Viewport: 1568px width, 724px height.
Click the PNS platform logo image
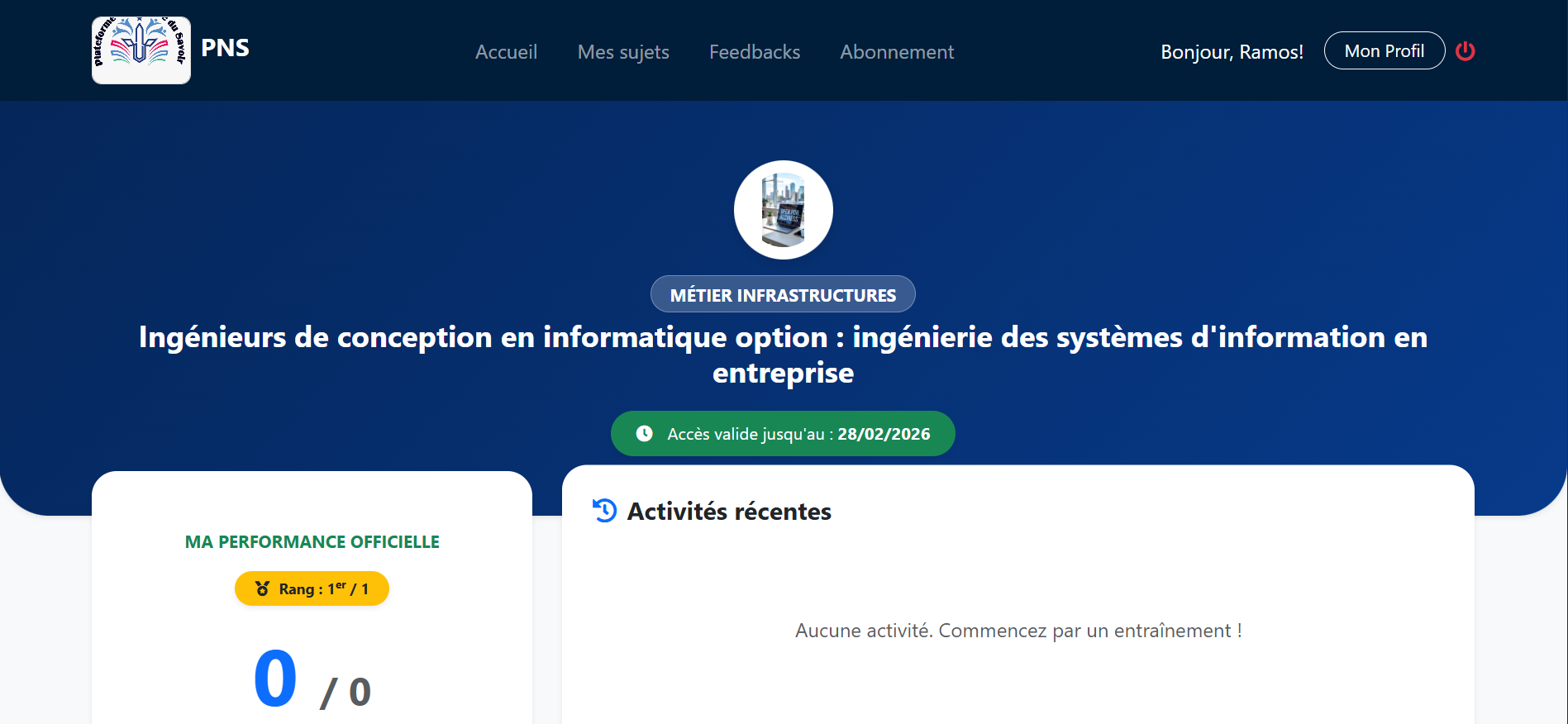(x=141, y=50)
